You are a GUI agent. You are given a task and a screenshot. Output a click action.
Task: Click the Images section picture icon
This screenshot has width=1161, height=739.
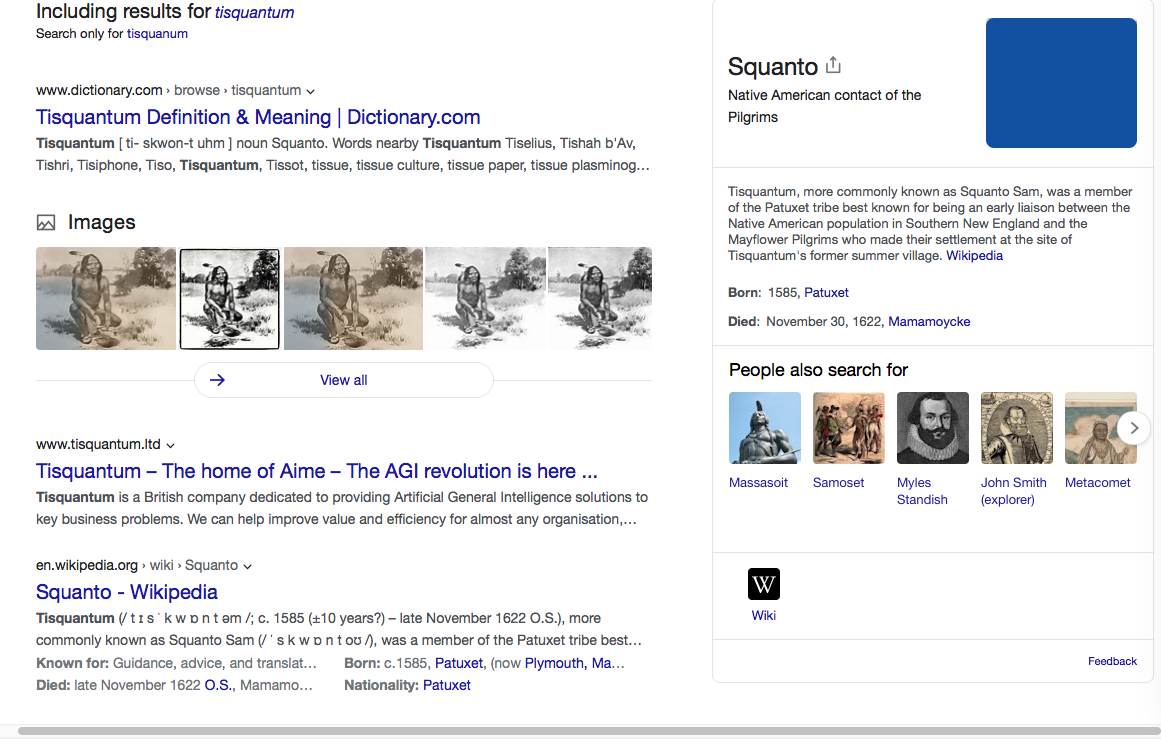click(x=46, y=222)
